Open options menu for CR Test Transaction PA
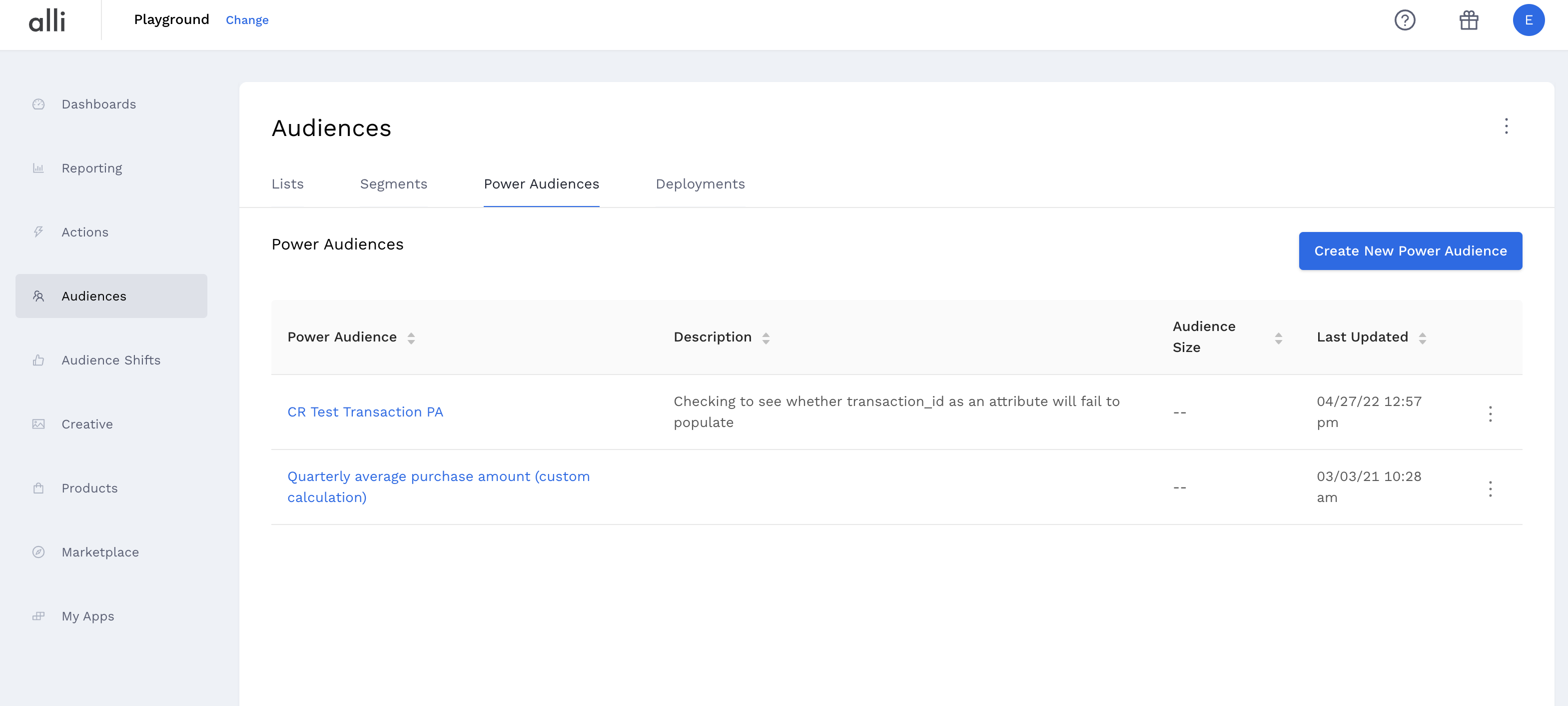Screen dimensions: 1568x706 (x=1490, y=413)
